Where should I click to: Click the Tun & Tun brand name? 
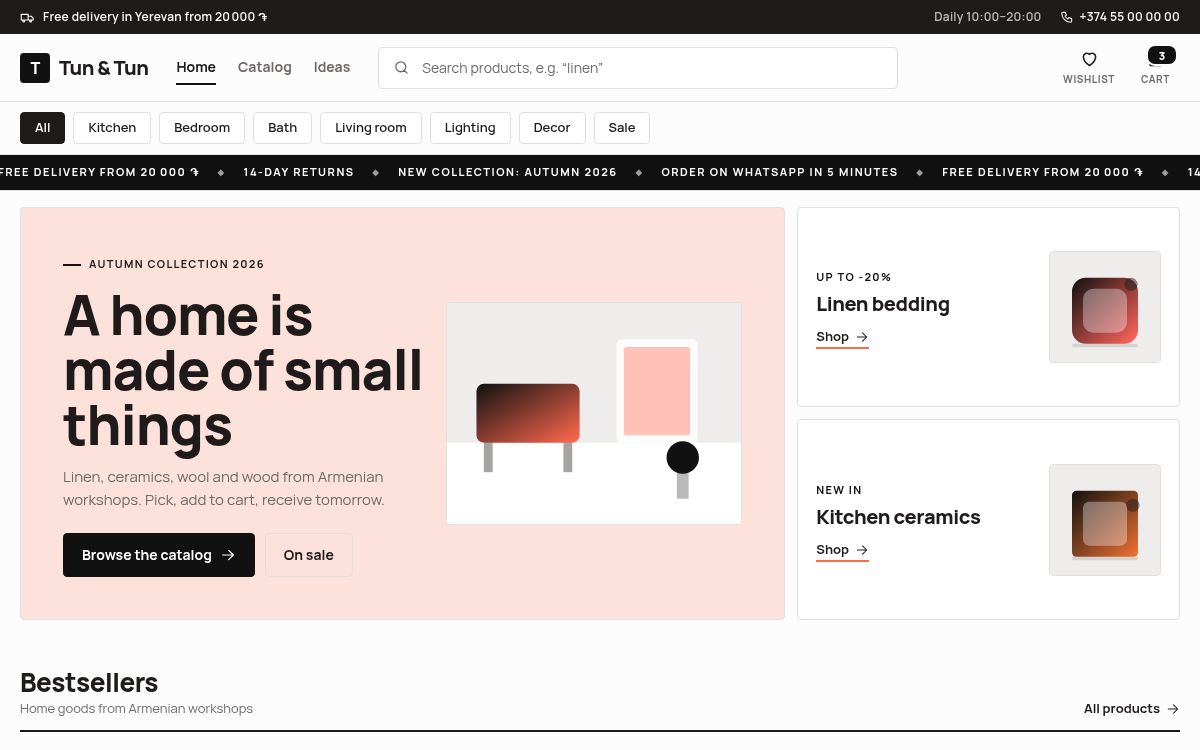pyautogui.click(x=104, y=68)
